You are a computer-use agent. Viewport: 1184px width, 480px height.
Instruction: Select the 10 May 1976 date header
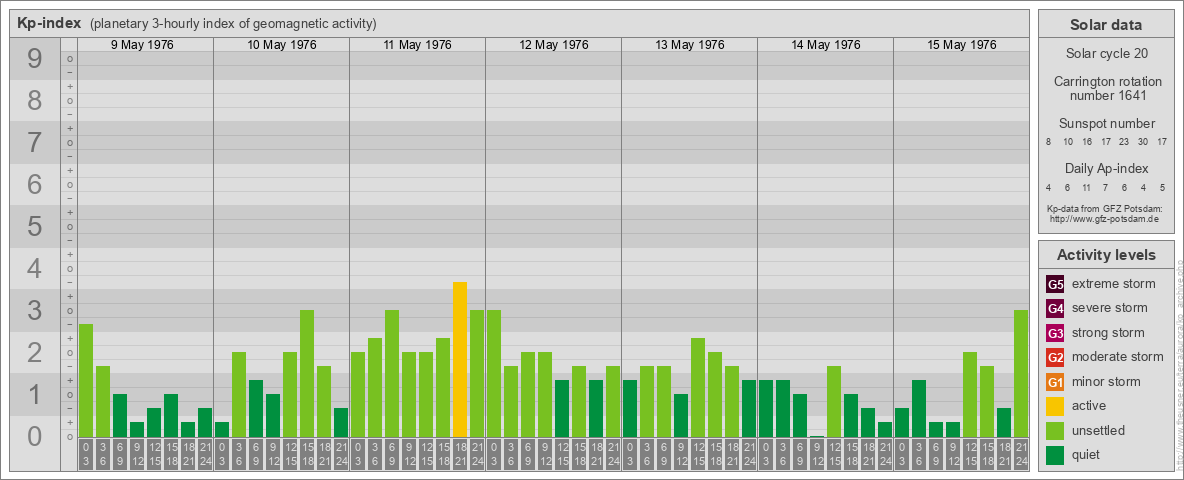click(282, 45)
